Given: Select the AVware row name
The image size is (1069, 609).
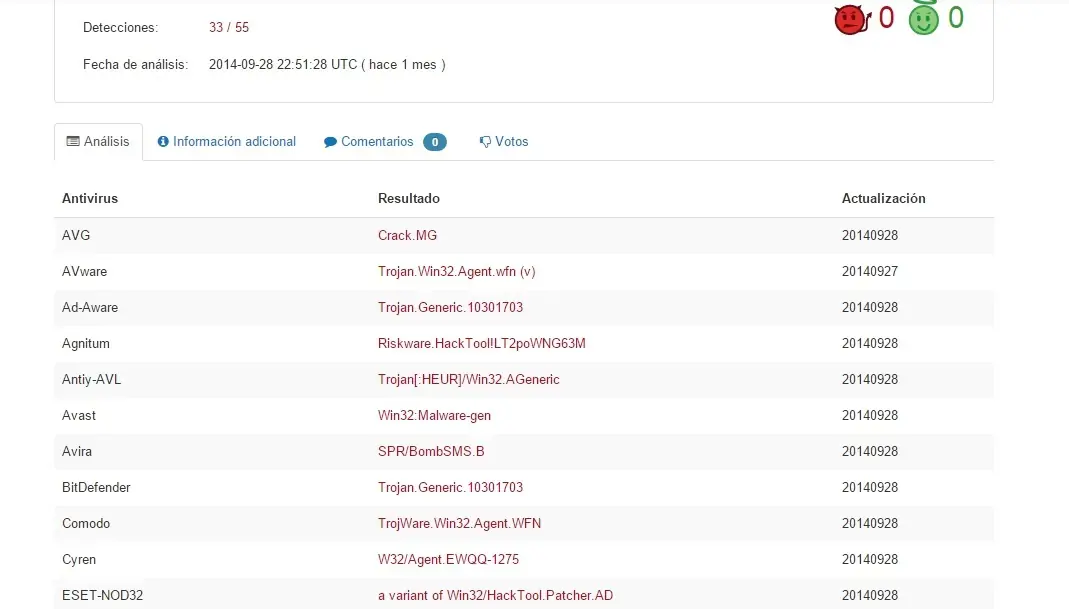Looking at the screenshot, I should [85, 271].
